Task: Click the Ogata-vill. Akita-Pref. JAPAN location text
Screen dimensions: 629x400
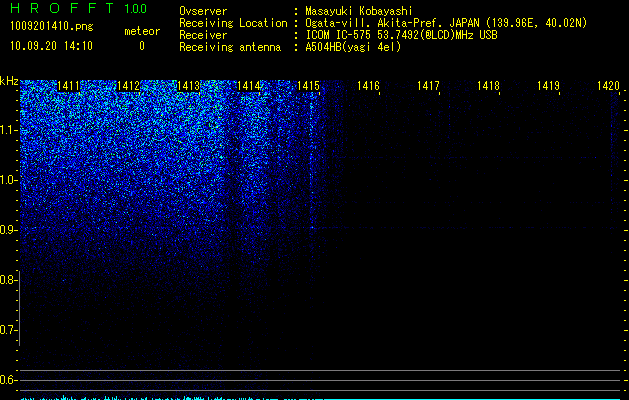Action: [x=446, y=23]
